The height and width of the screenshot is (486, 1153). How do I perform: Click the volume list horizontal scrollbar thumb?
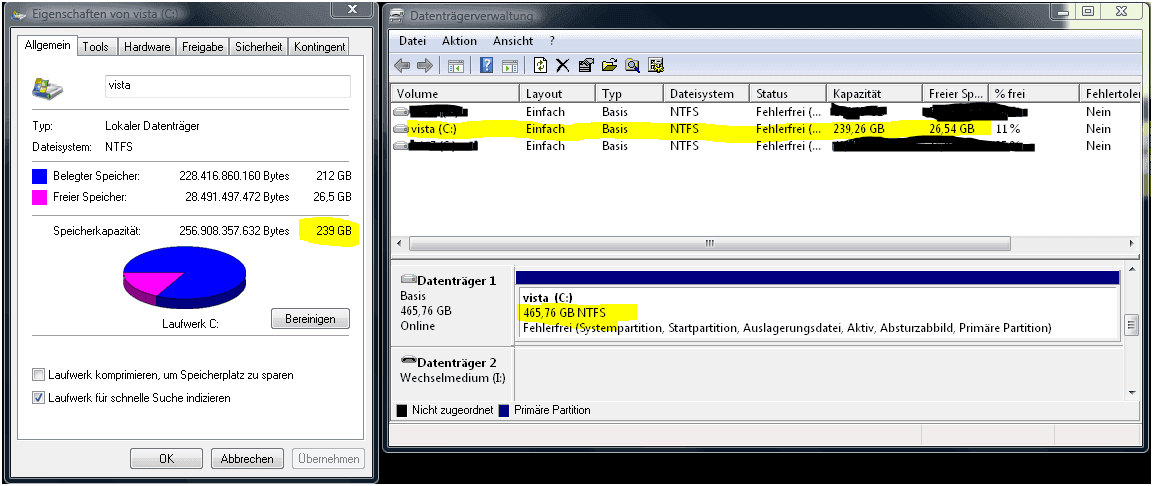[710, 243]
